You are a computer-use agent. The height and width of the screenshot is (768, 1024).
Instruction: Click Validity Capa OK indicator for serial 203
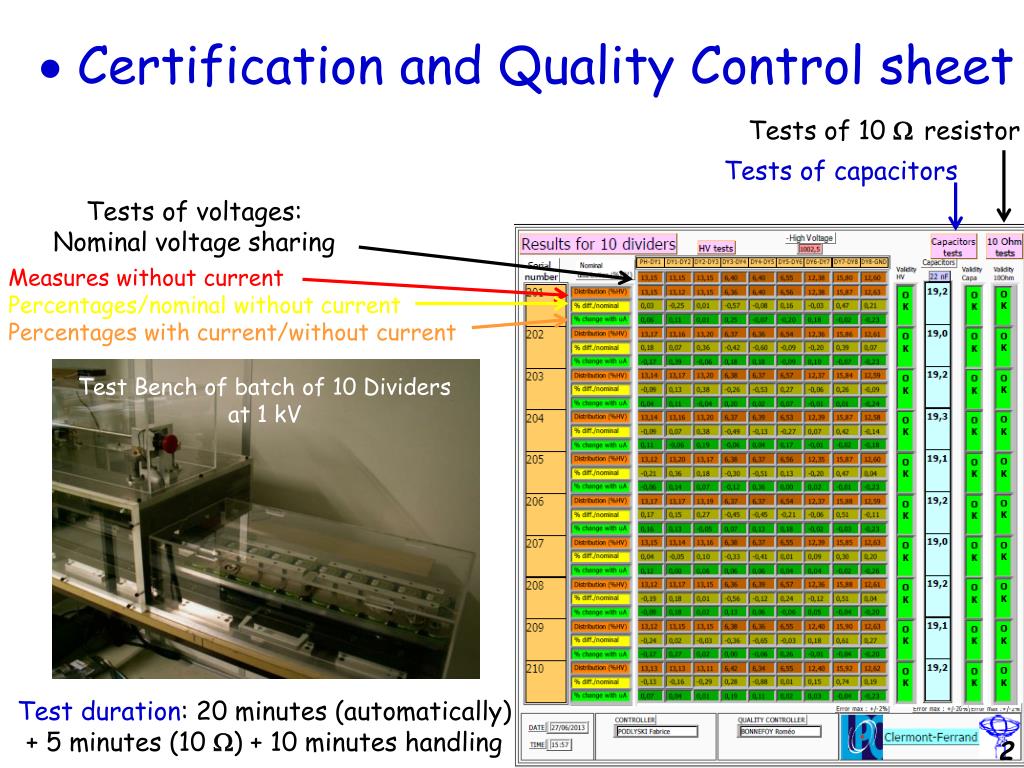click(x=974, y=389)
